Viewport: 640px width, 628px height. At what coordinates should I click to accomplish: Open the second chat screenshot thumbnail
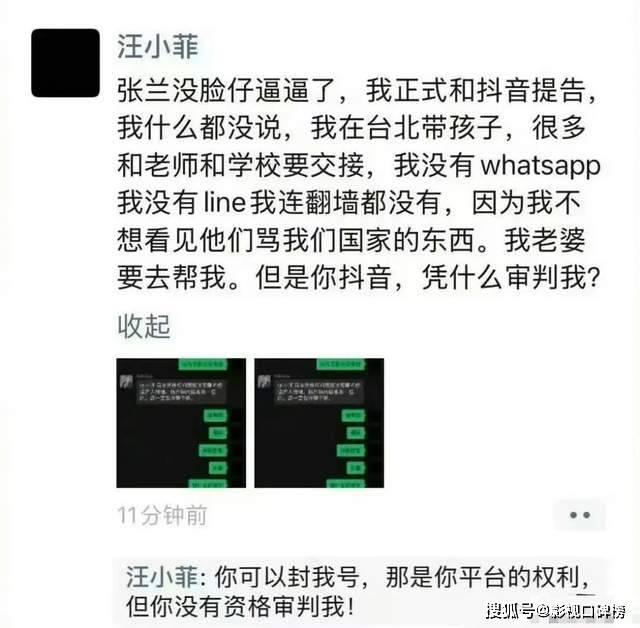pos(319,423)
